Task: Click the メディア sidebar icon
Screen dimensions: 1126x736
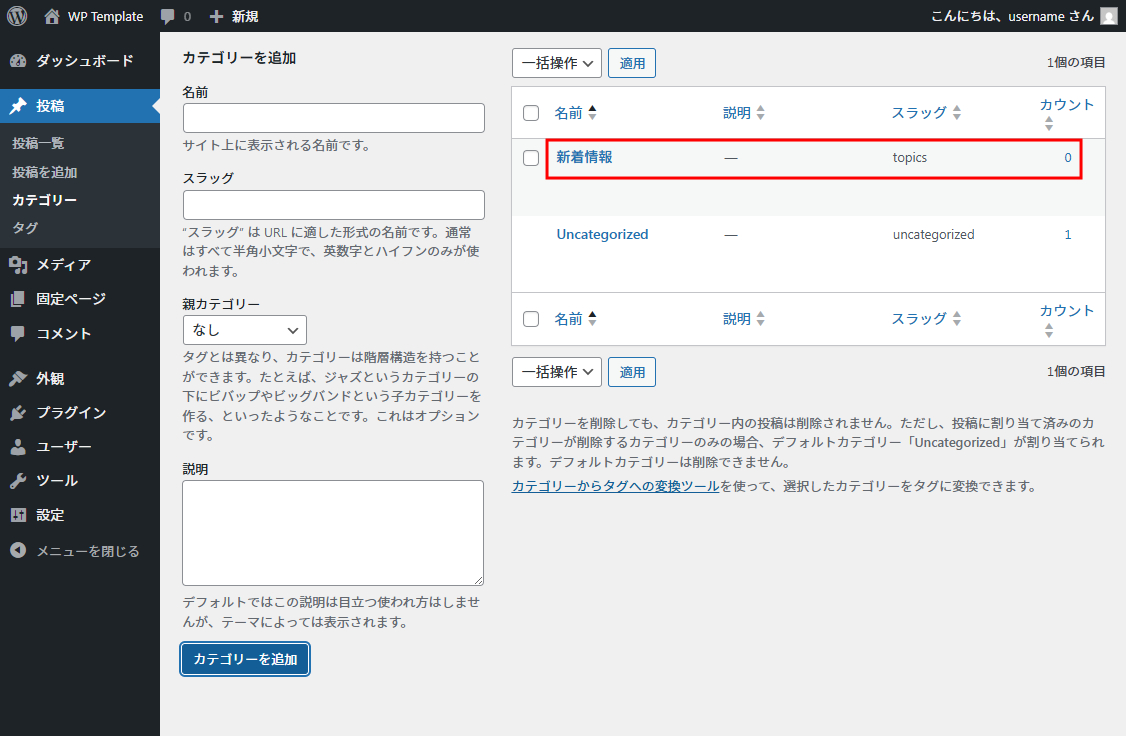Action: [18, 265]
